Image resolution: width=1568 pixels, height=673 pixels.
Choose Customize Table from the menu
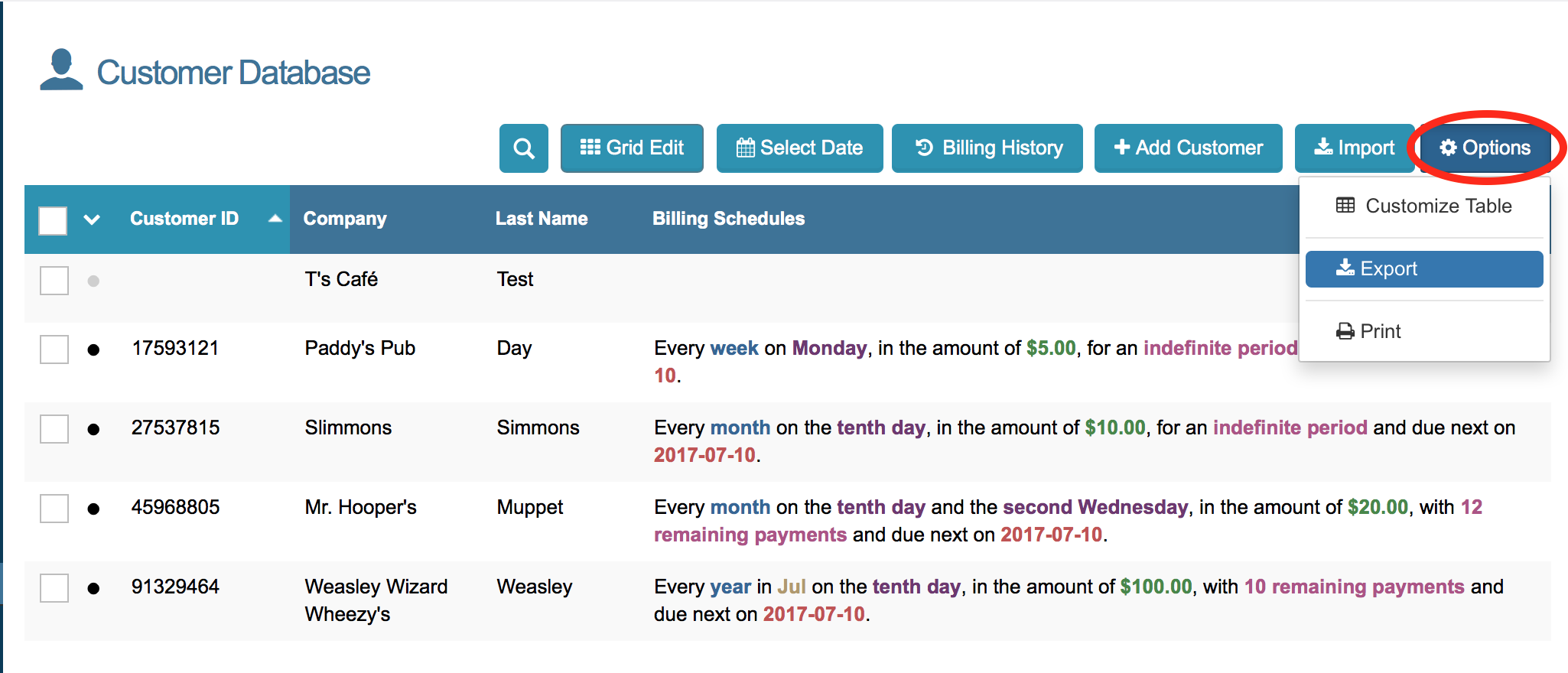tap(1423, 206)
